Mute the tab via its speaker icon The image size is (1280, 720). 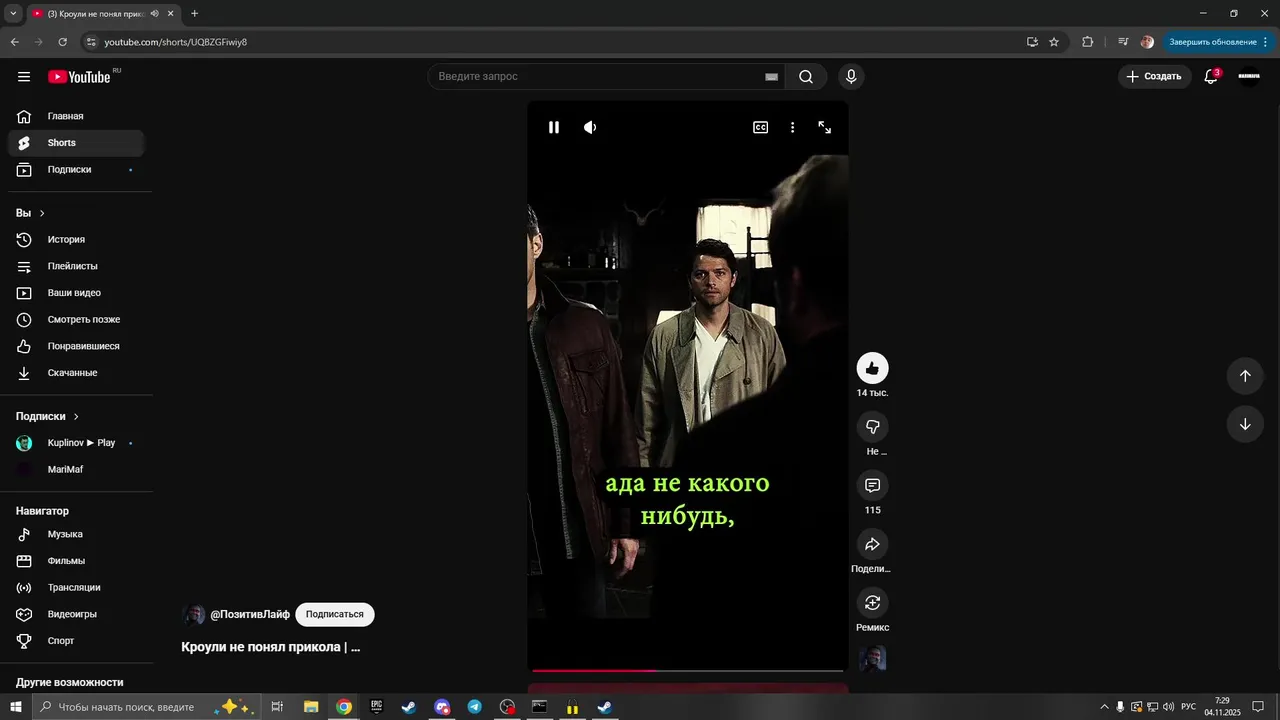point(154,13)
